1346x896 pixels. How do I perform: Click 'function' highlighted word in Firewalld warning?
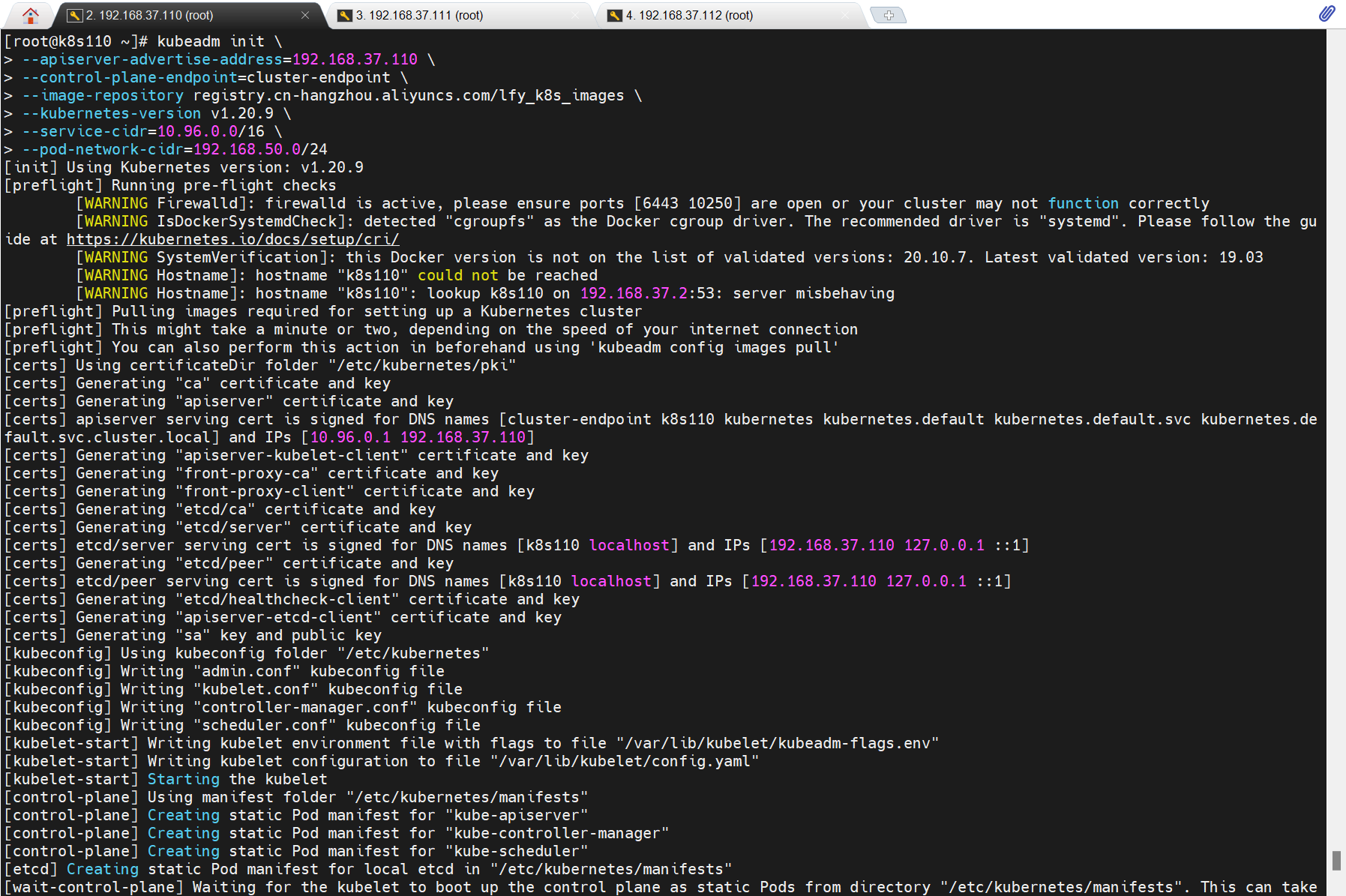(x=1084, y=203)
